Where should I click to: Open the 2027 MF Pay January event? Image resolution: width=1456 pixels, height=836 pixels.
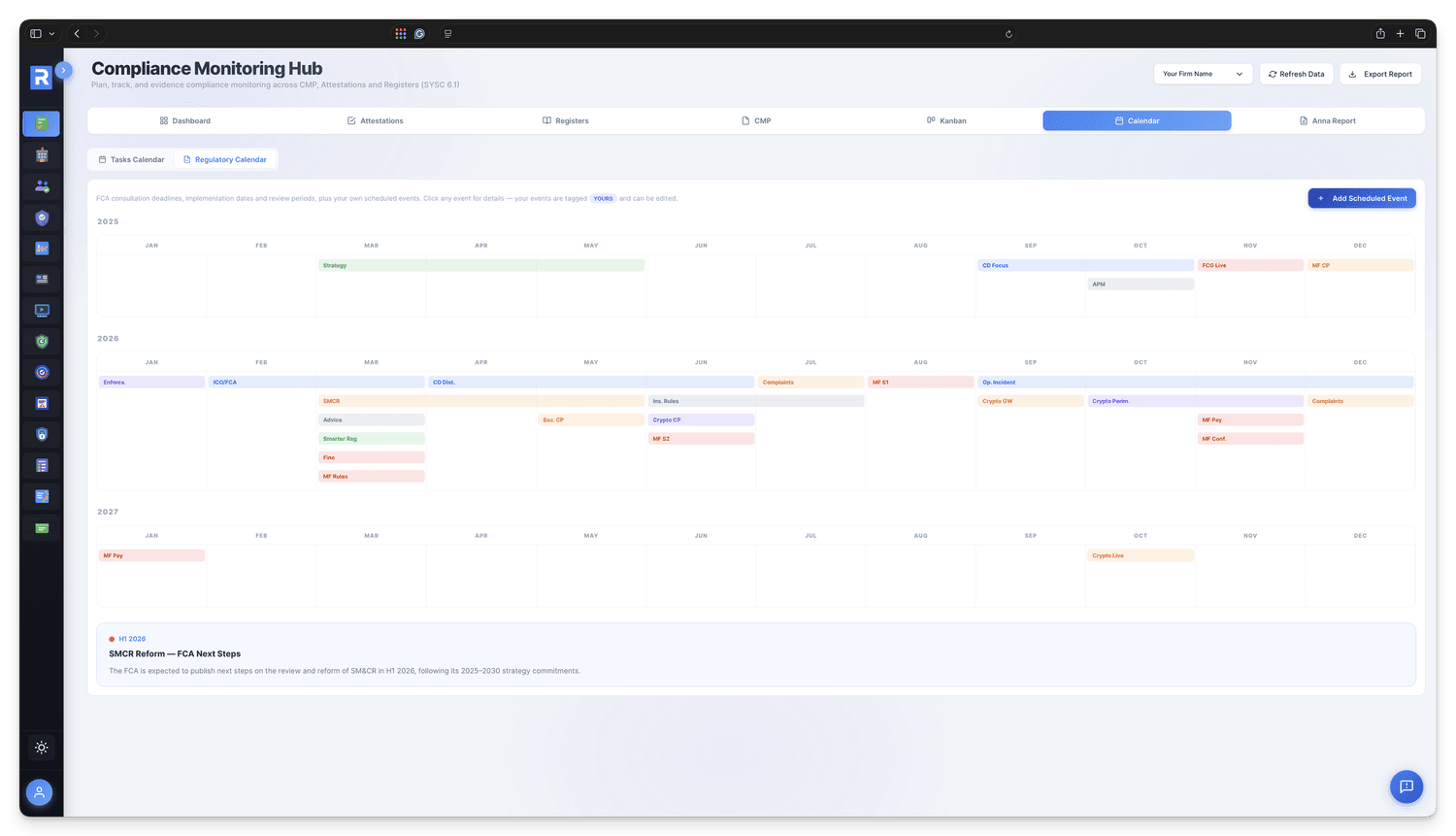[151, 555]
